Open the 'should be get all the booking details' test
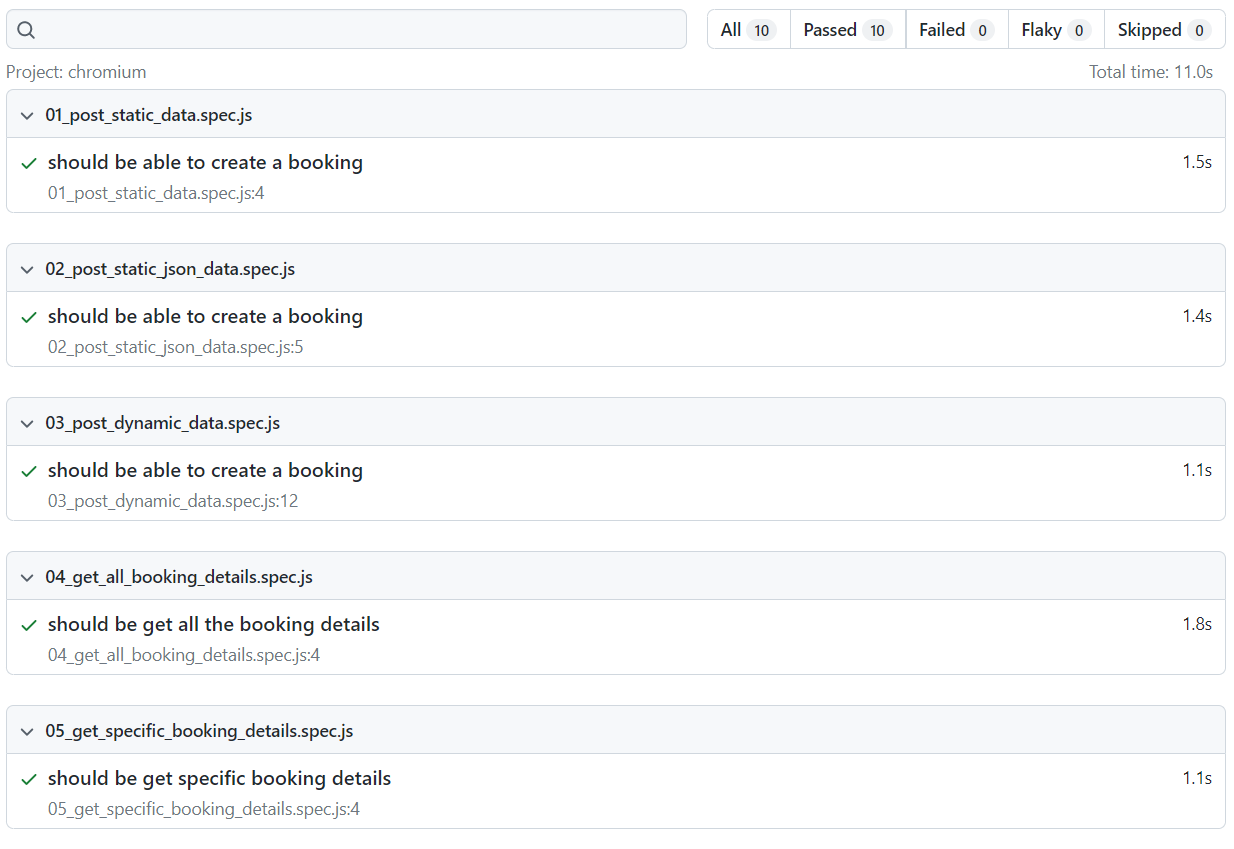Screen dimensions: 1234x849 (213, 625)
